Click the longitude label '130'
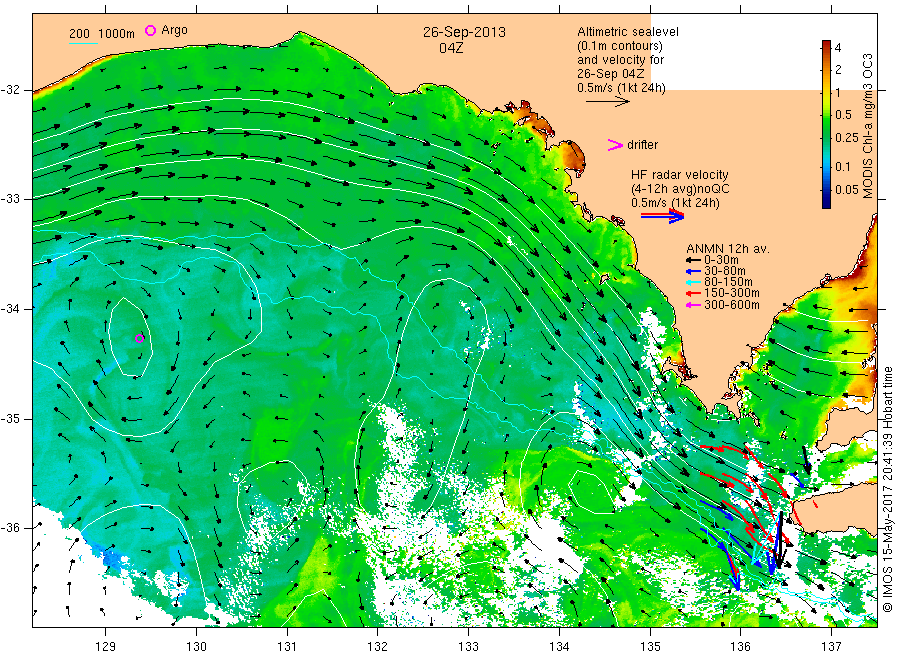Screen dimensions: 900x660 [x=196, y=647]
